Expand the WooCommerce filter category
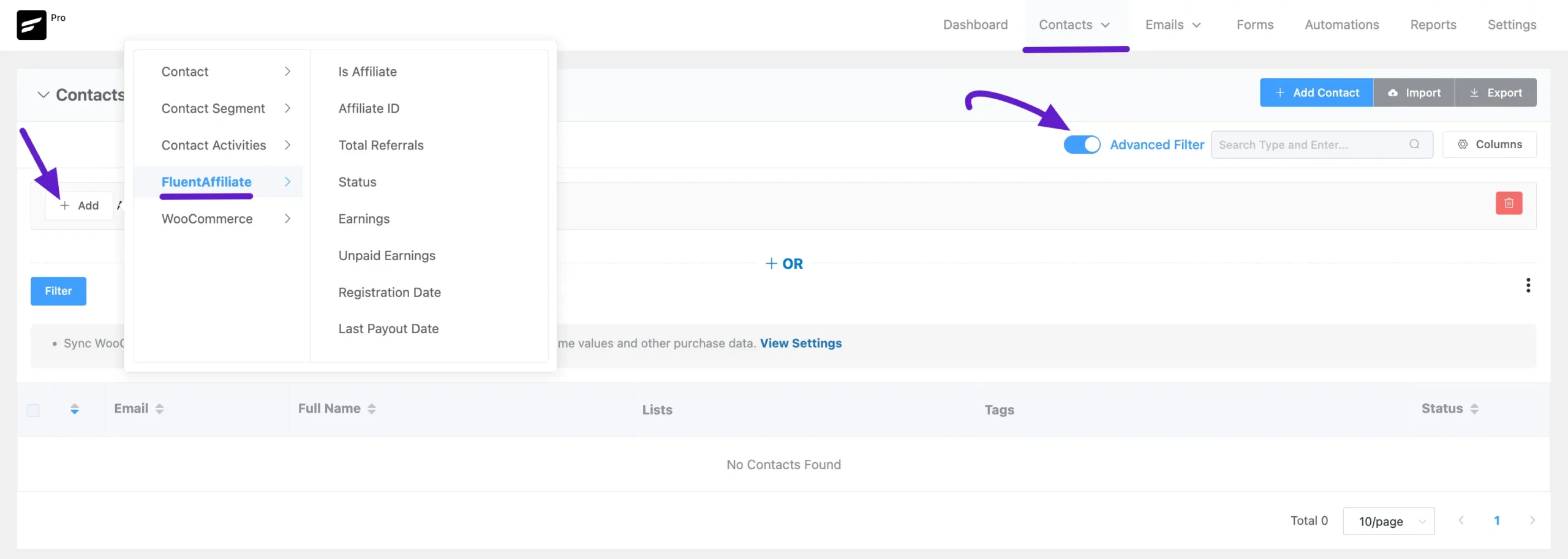 pos(219,219)
